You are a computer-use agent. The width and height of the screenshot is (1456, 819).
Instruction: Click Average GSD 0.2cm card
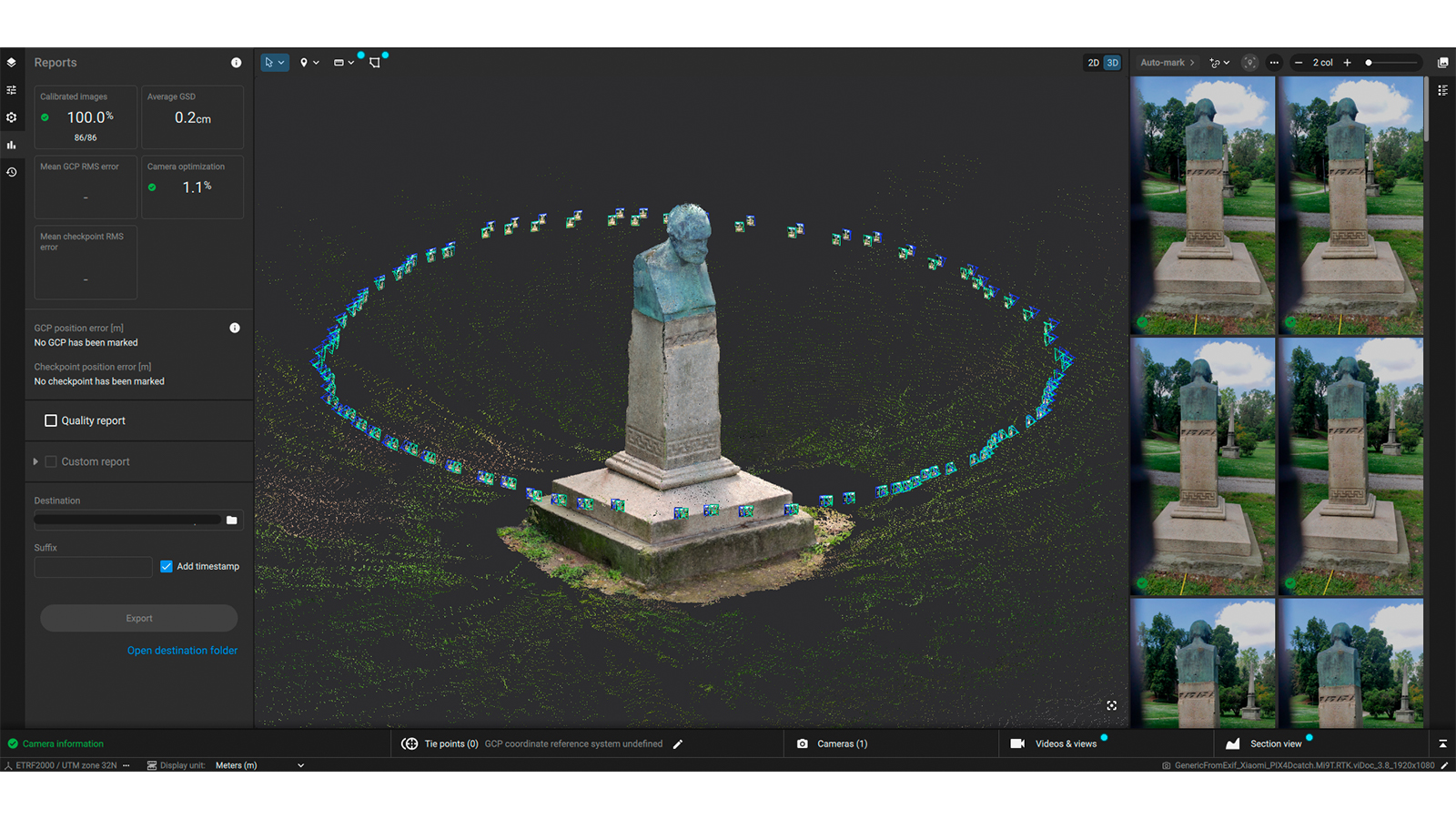[193, 117]
